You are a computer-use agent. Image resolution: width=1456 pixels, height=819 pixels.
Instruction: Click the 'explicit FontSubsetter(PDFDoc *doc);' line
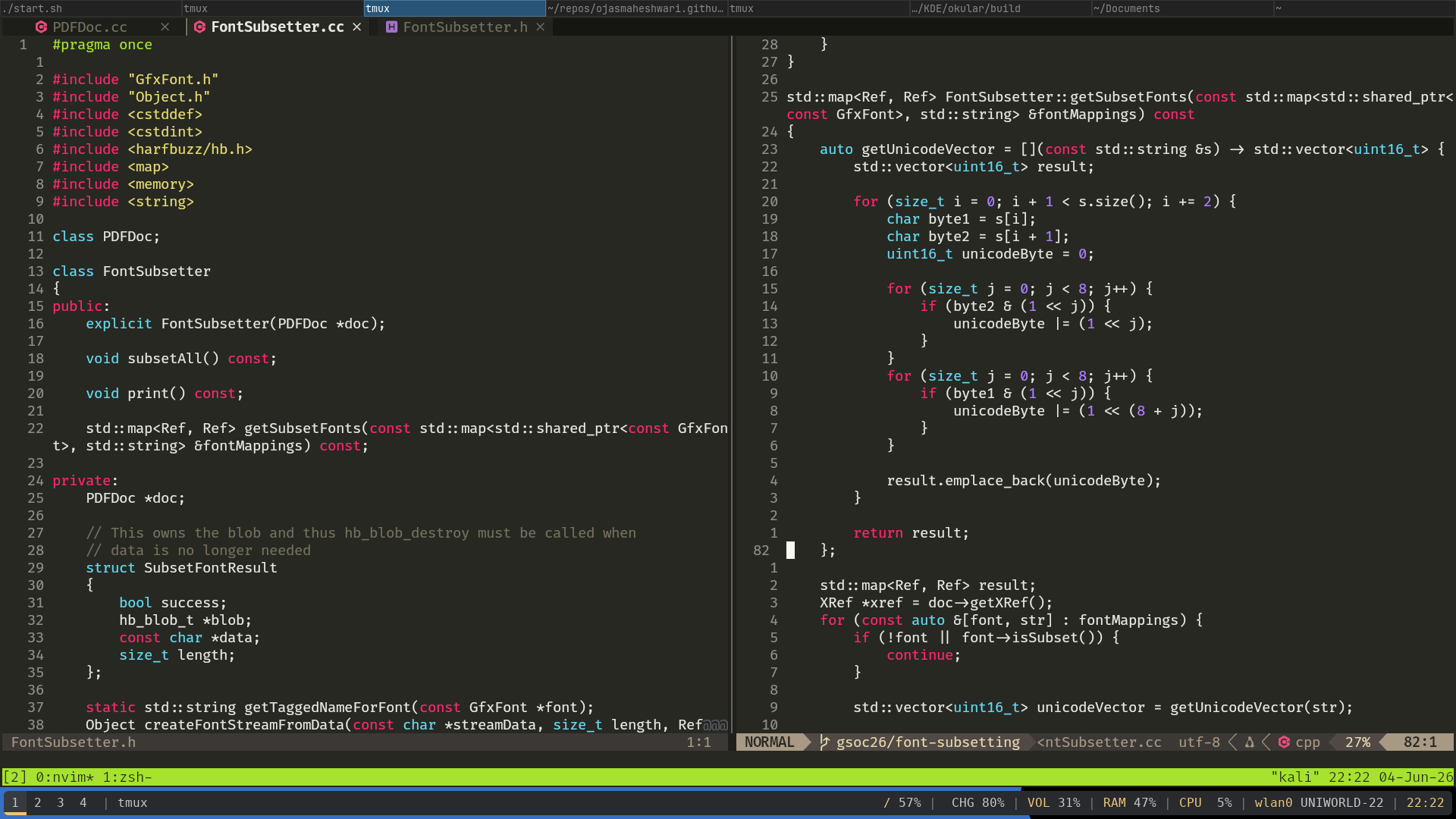coord(235,324)
